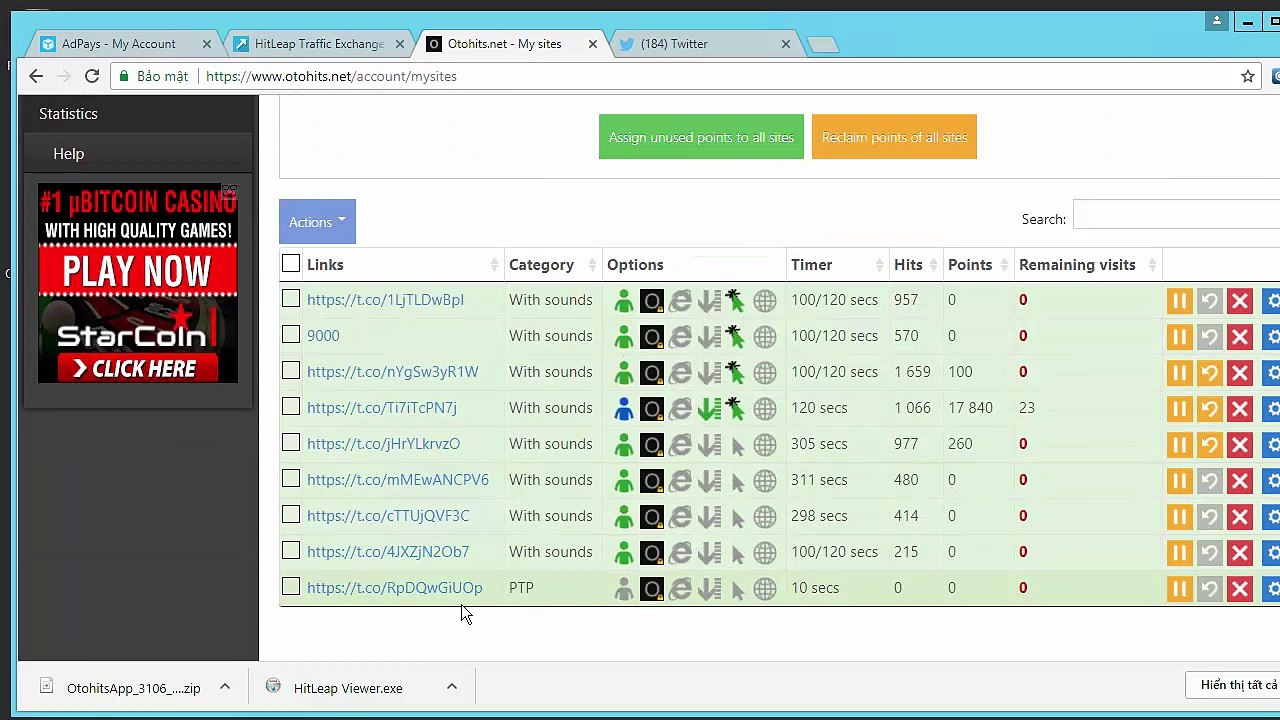Click globe icon in 1LjTLDwBpI row
The height and width of the screenshot is (720, 1280).
[x=765, y=300]
